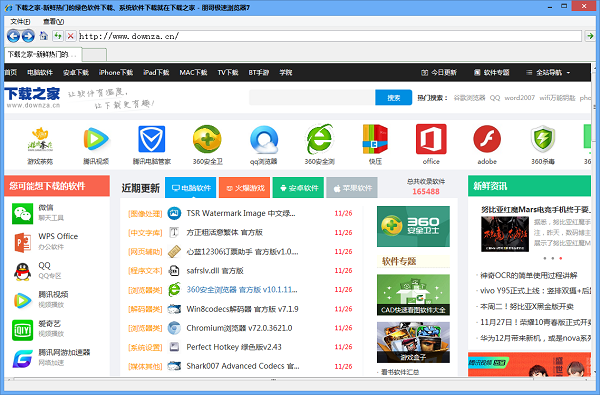Select the WPS Office icon in the sidebar
The width and height of the screenshot is (600, 395).
pyautogui.click(x=23, y=242)
